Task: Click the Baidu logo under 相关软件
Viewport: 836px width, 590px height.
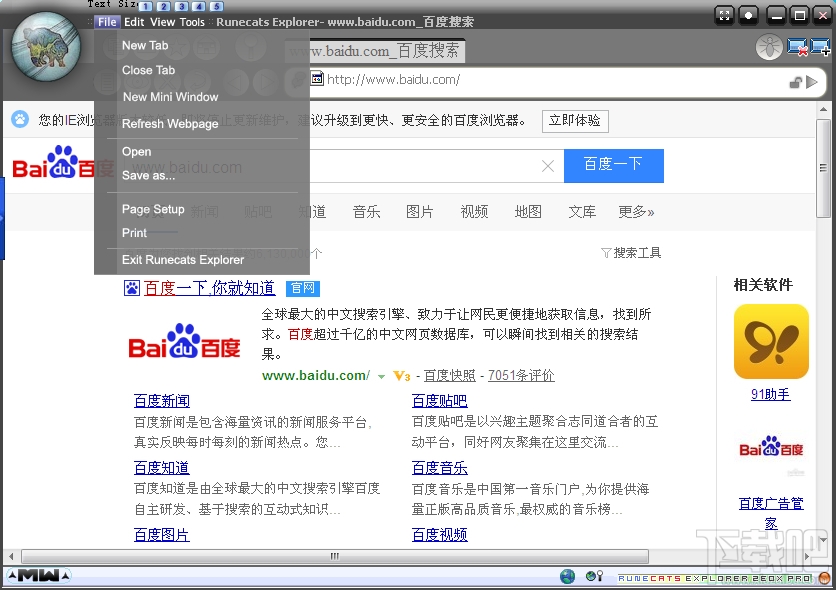Action: click(x=771, y=447)
